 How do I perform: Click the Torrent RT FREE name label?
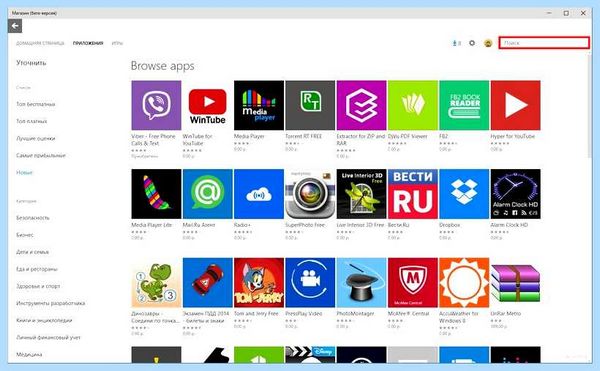(x=304, y=136)
